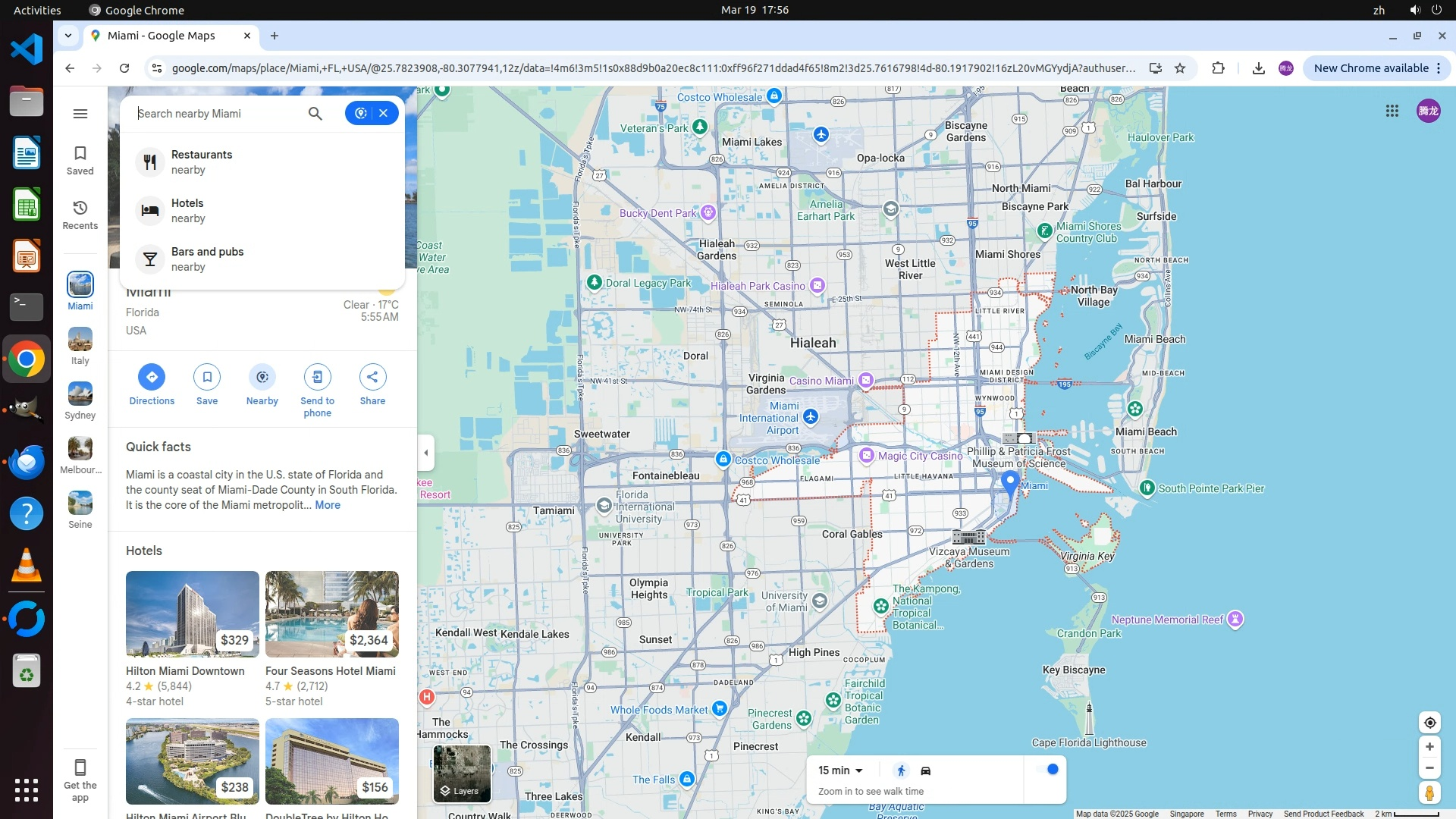Click the Save bookmark icon under Miami
Viewport: 1456px width, 819px height.
[206, 377]
